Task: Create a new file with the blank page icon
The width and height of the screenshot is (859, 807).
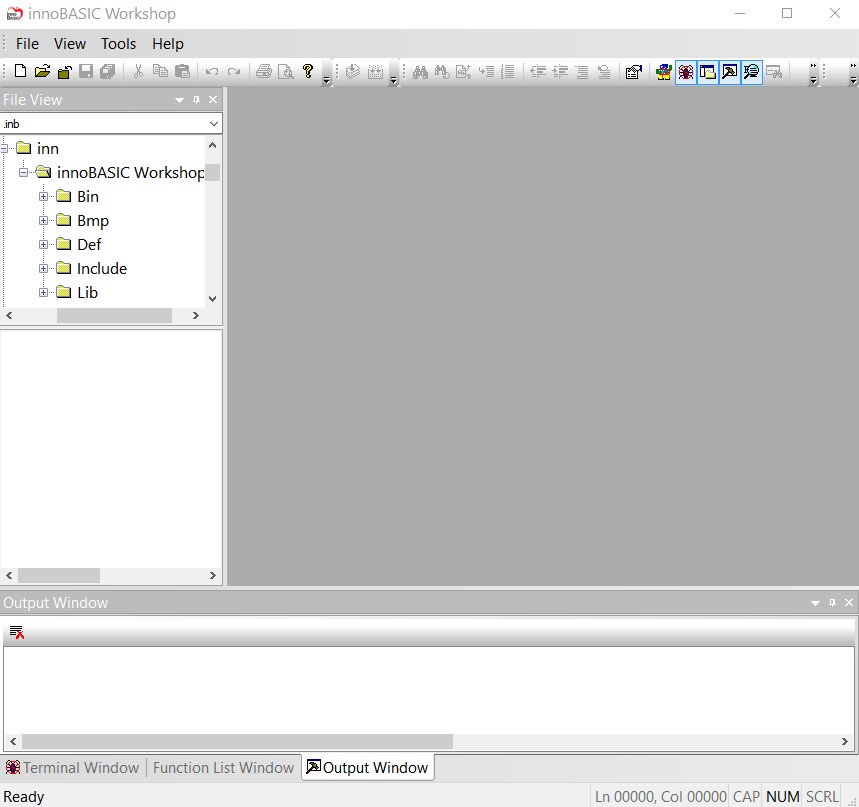Action: pyautogui.click(x=20, y=71)
